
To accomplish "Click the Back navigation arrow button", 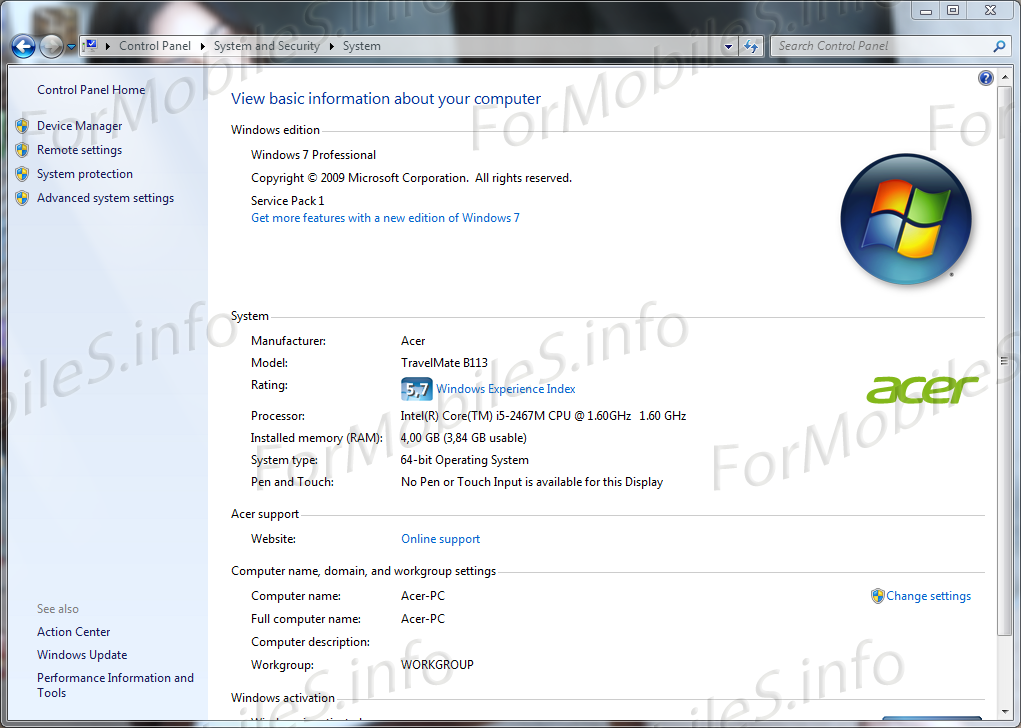I will [x=23, y=46].
